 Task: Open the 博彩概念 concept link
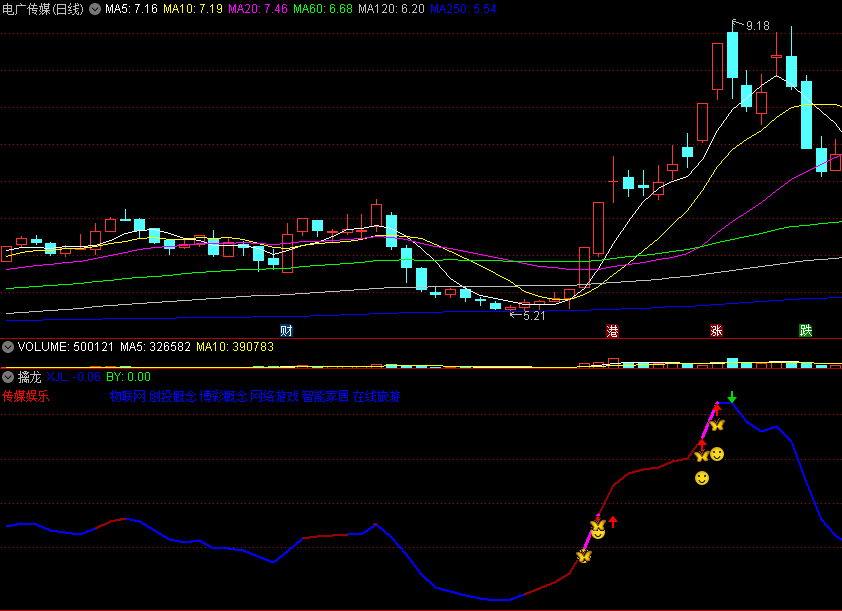(x=223, y=396)
